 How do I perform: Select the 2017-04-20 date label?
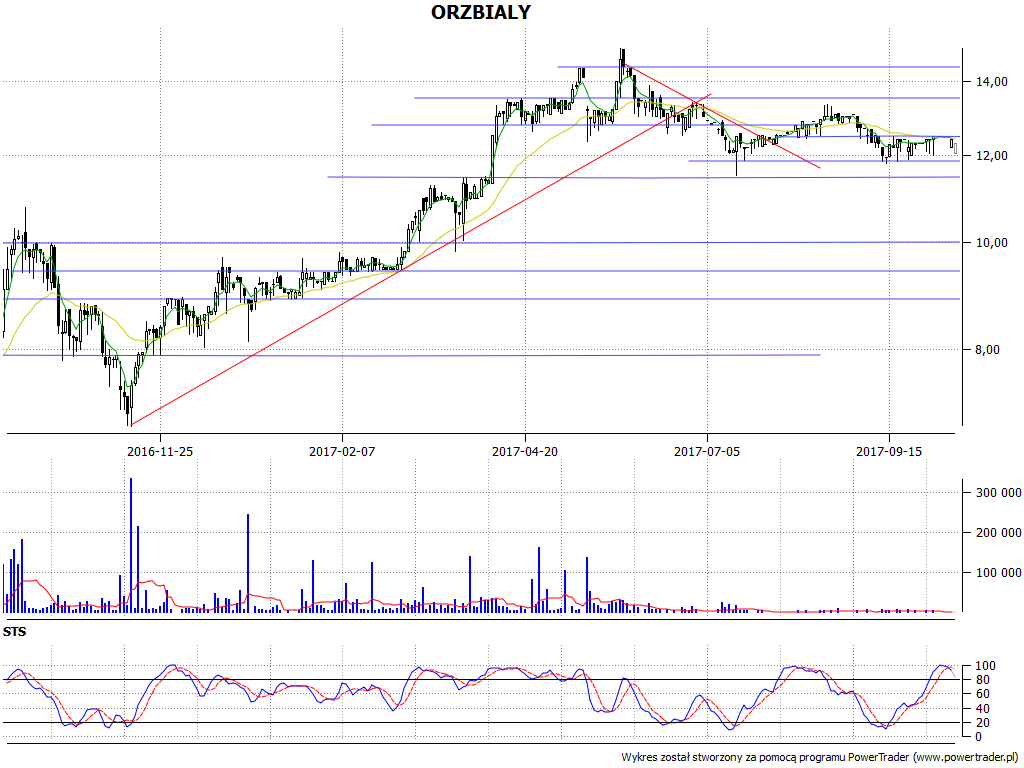coord(525,451)
